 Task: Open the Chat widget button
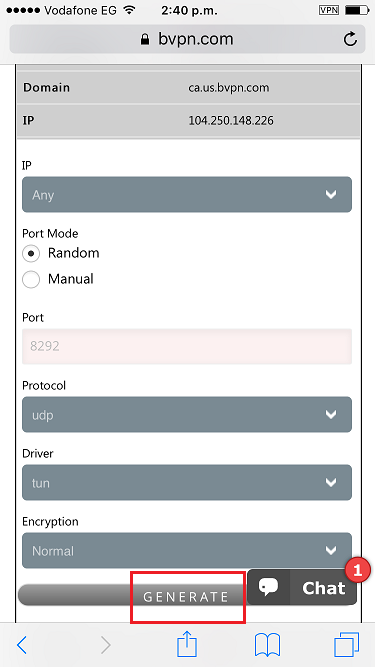pyautogui.click(x=302, y=587)
